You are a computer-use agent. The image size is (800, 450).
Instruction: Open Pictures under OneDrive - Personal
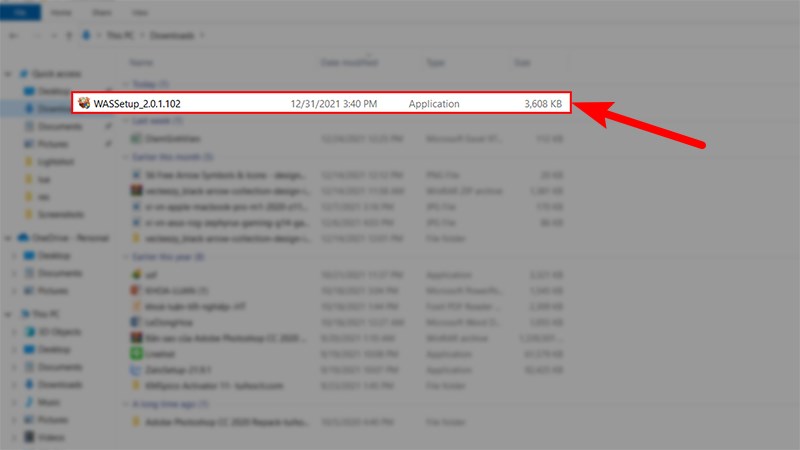[53, 291]
